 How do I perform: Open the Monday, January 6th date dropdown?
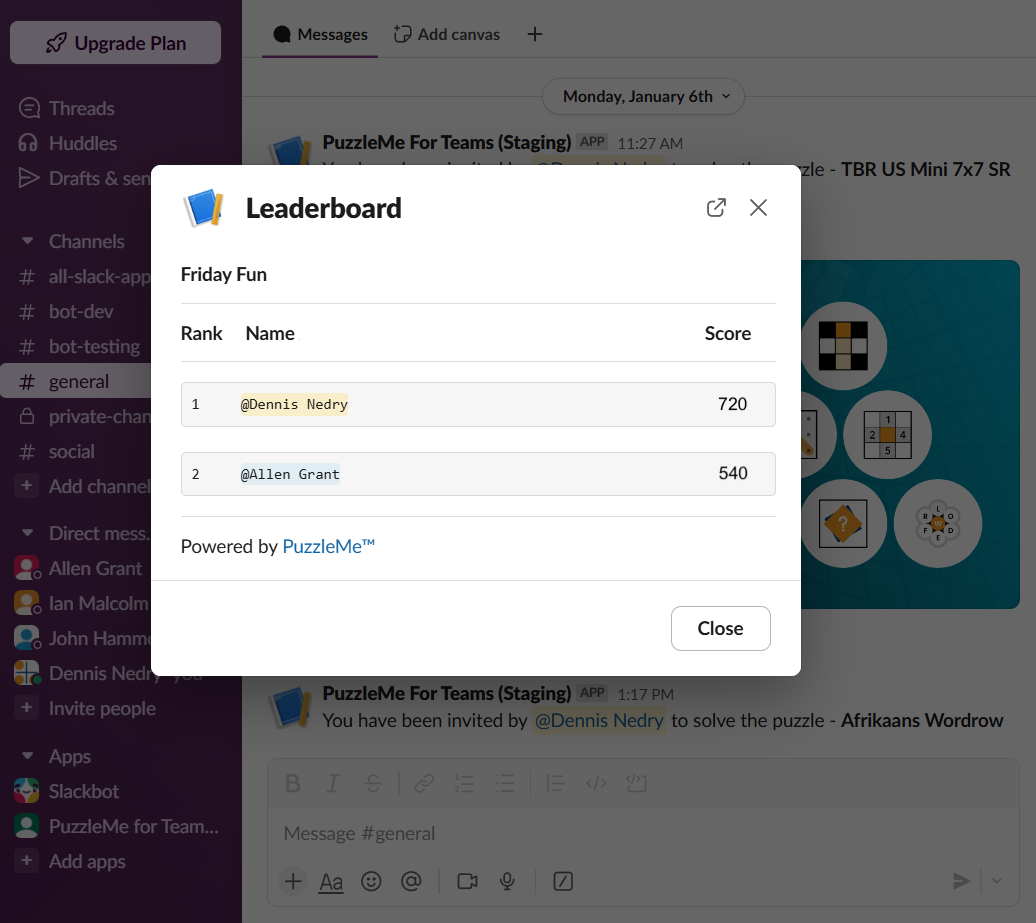[643, 96]
